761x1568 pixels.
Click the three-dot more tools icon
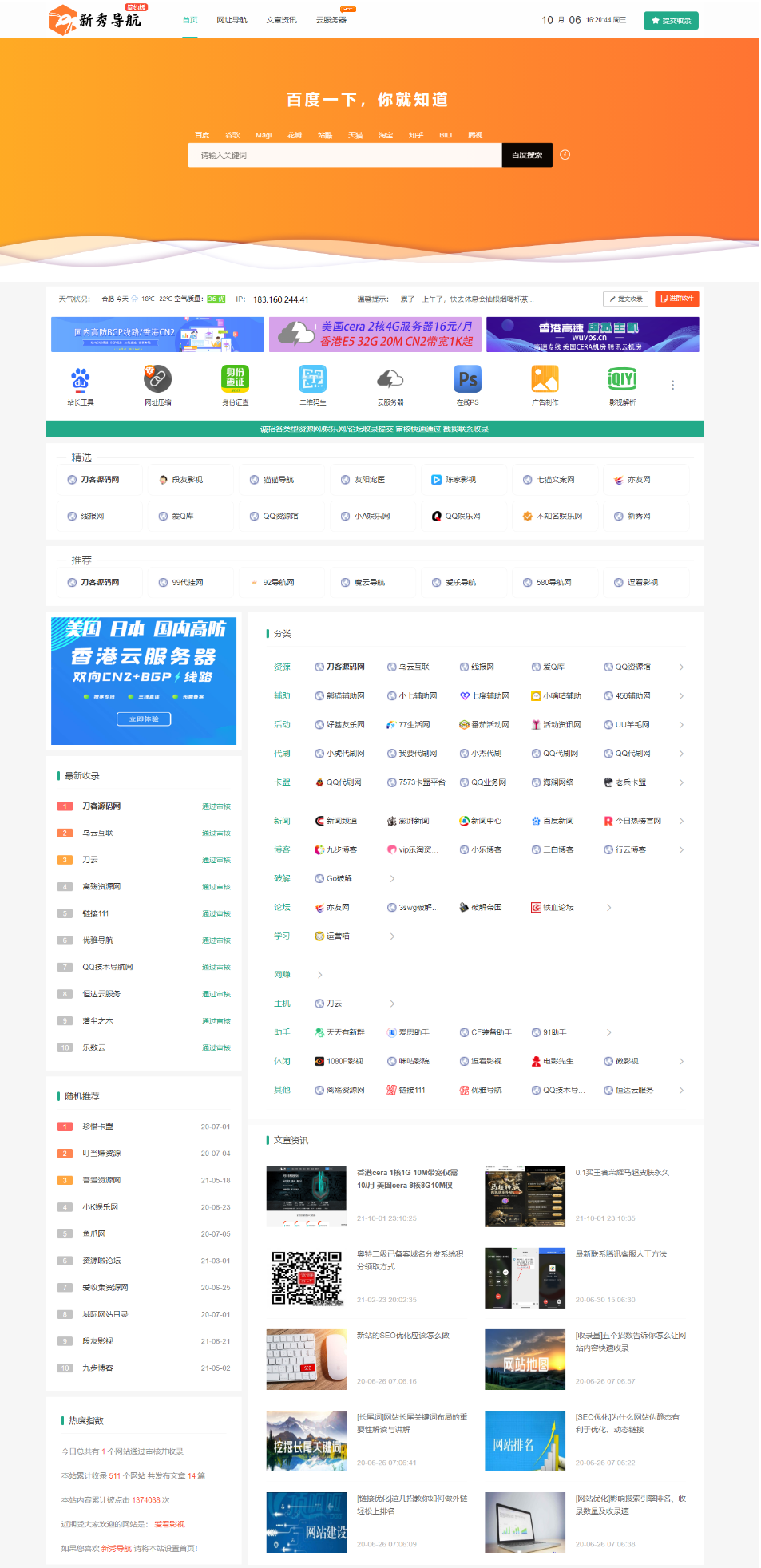[672, 385]
